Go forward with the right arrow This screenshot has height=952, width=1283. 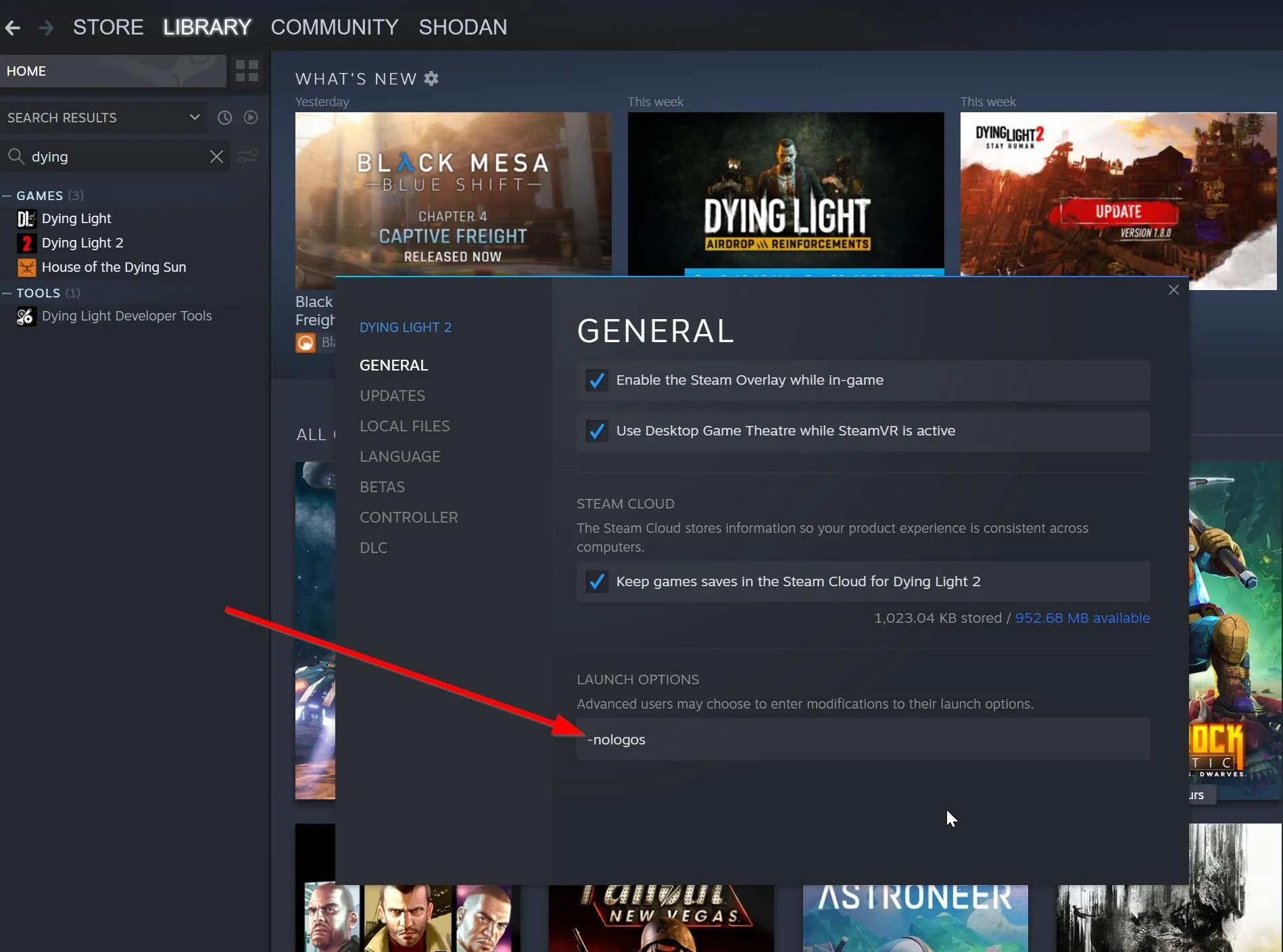tap(46, 28)
